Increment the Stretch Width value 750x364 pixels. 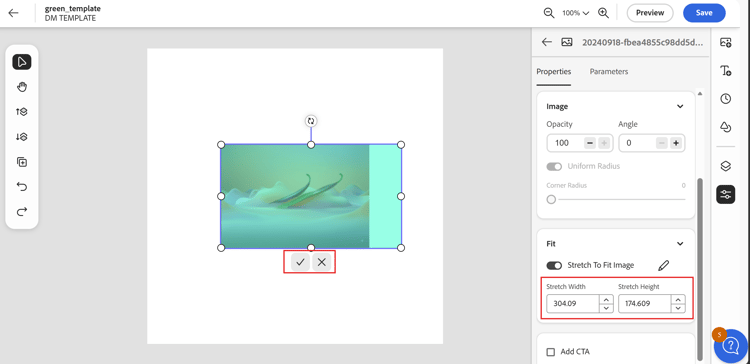pos(606,299)
